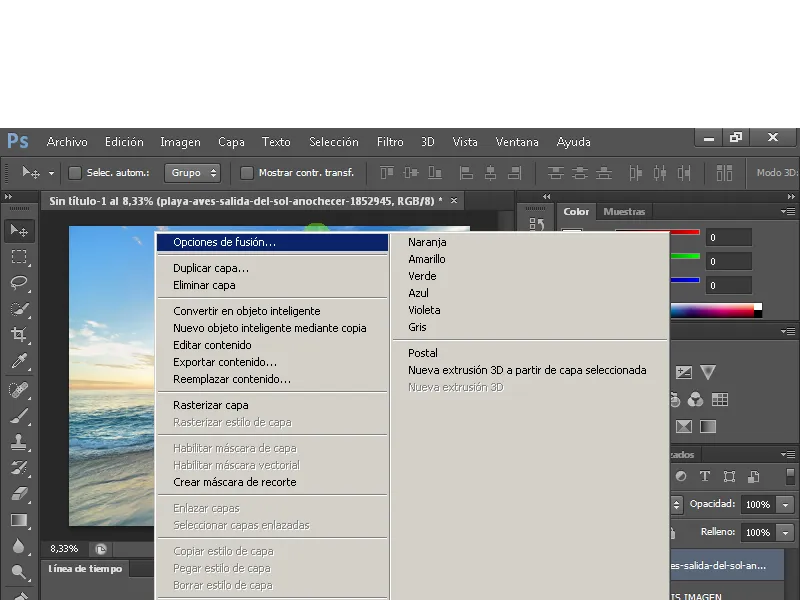Viewport: 800px width, 600px height.
Task: Close the Sin título-1 document tab
Action: click(x=454, y=201)
